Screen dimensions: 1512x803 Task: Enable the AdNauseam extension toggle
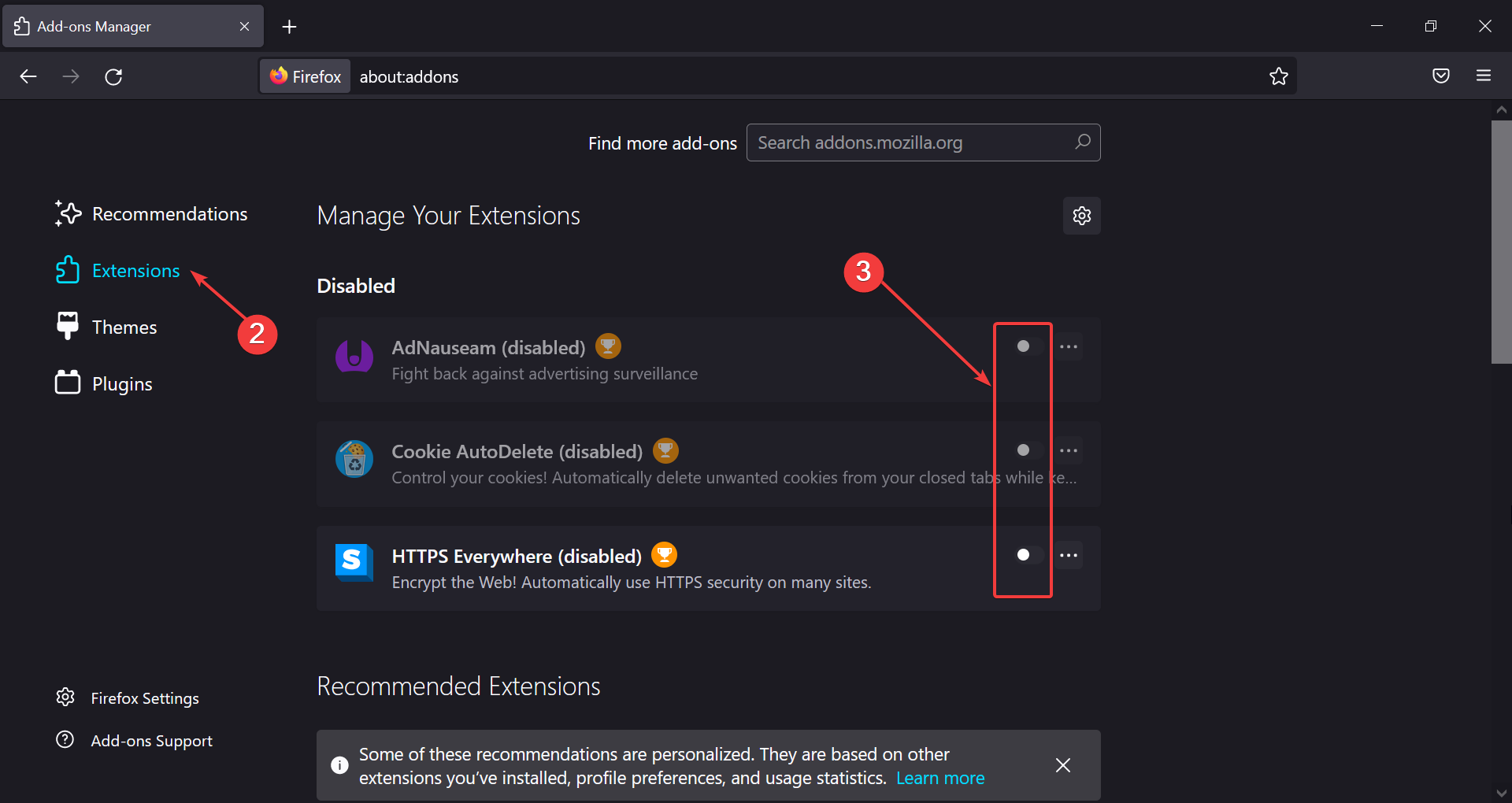(x=1028, y=346)
